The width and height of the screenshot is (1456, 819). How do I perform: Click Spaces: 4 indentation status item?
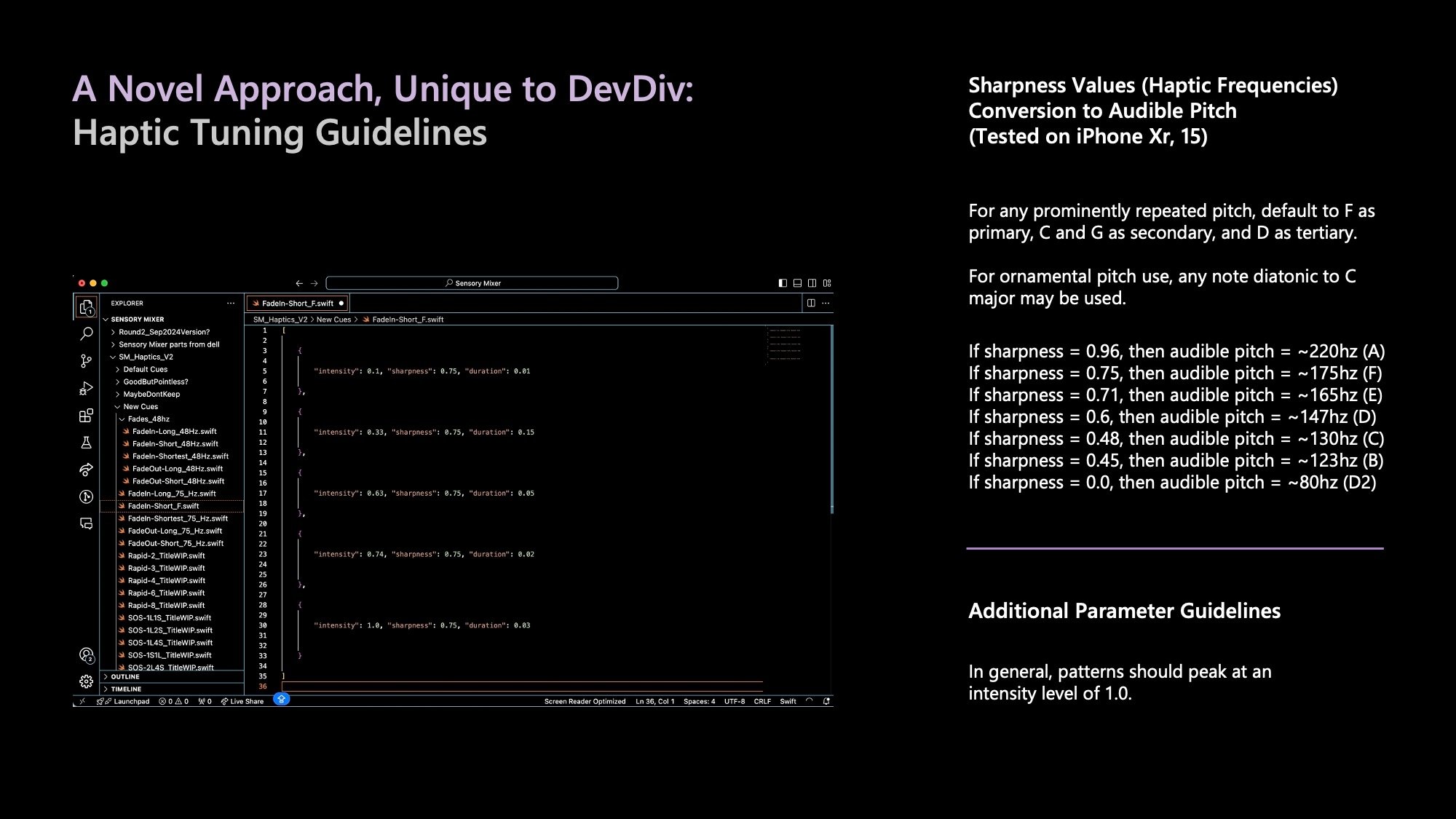click(699, 702)
